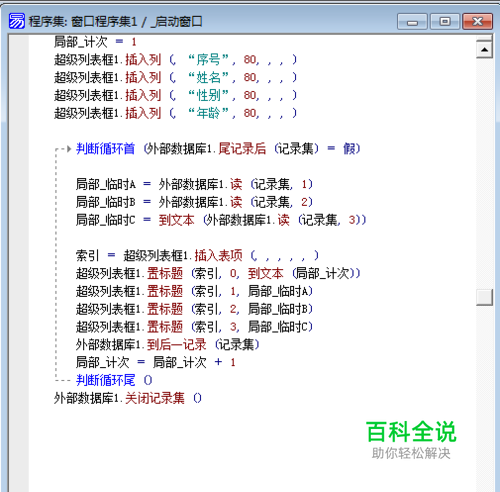
Task: Click the 局部_计次 + 1 increment line
Action: click(x=156, y=362)
